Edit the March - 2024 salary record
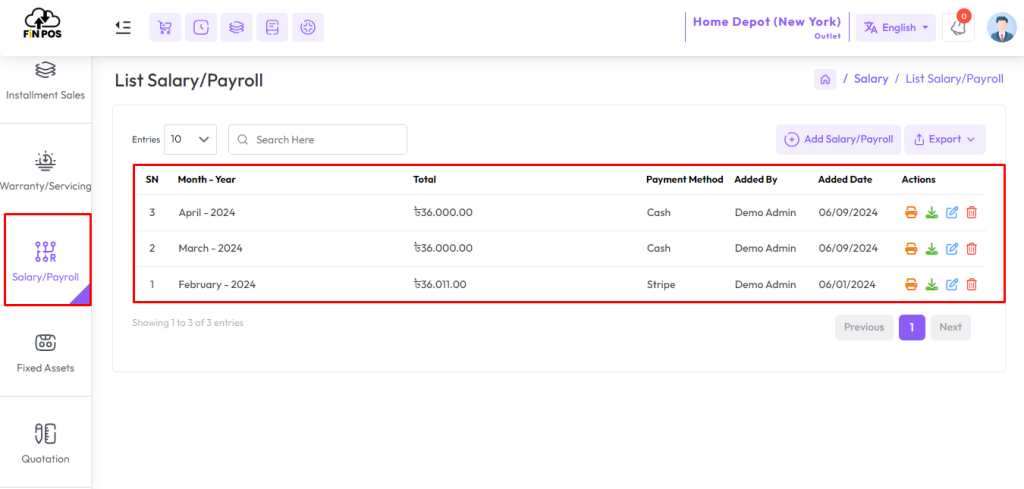Viewport: 1024px width, 489px height. coord(952,248)
